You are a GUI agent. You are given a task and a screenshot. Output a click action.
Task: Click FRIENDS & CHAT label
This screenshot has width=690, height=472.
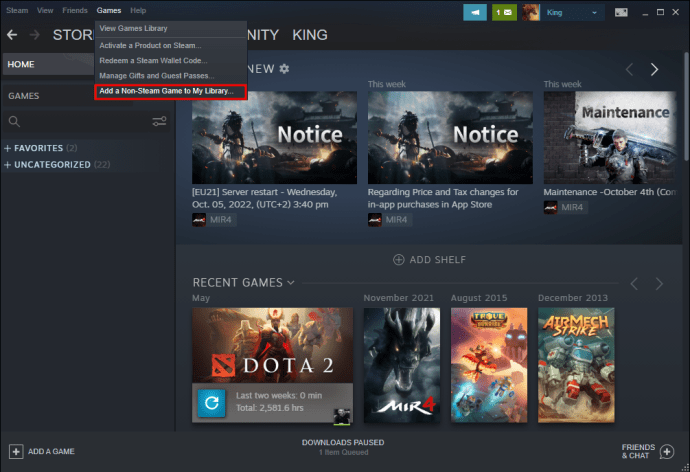(638, 451)
